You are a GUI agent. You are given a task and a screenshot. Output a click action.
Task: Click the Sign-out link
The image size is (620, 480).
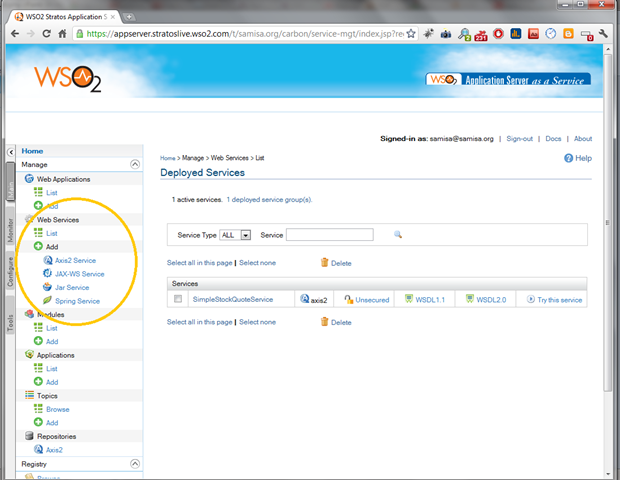coord(520,138)
